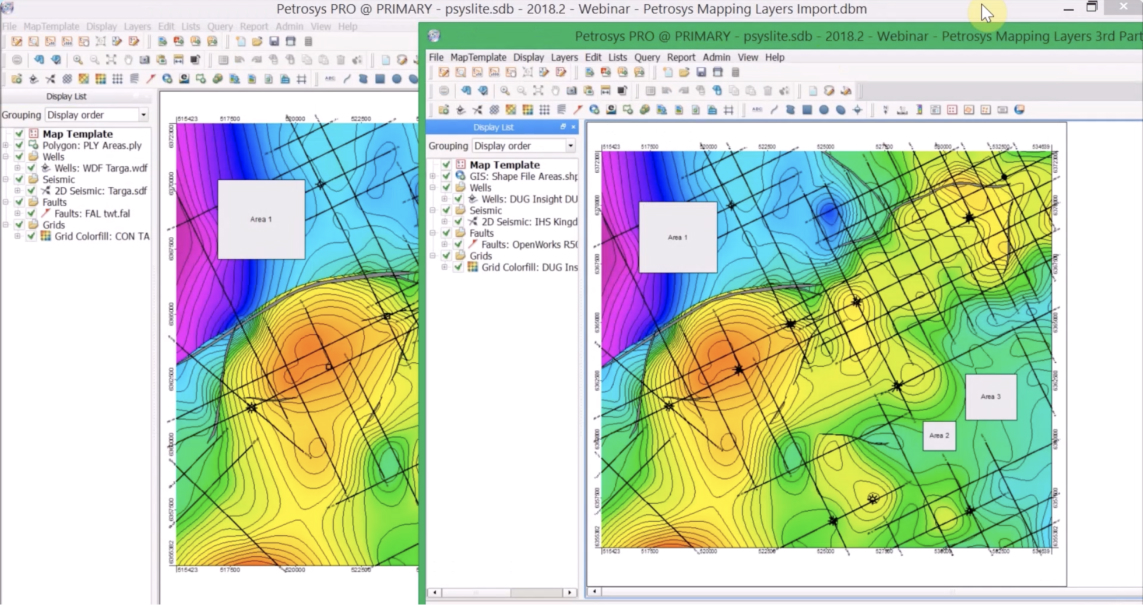Select the Pan hand tool in front window
Viewport: 1143px width, 605px height.
click(554, 91)
